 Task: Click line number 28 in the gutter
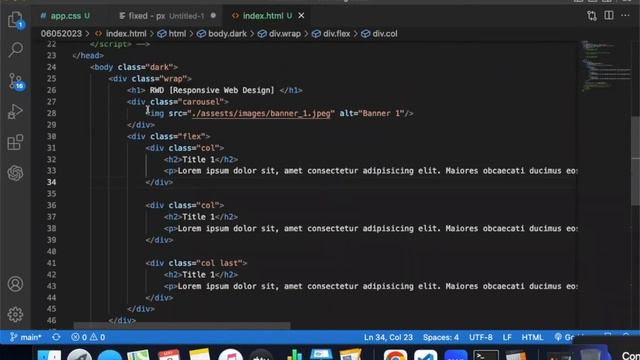point(51,113)
